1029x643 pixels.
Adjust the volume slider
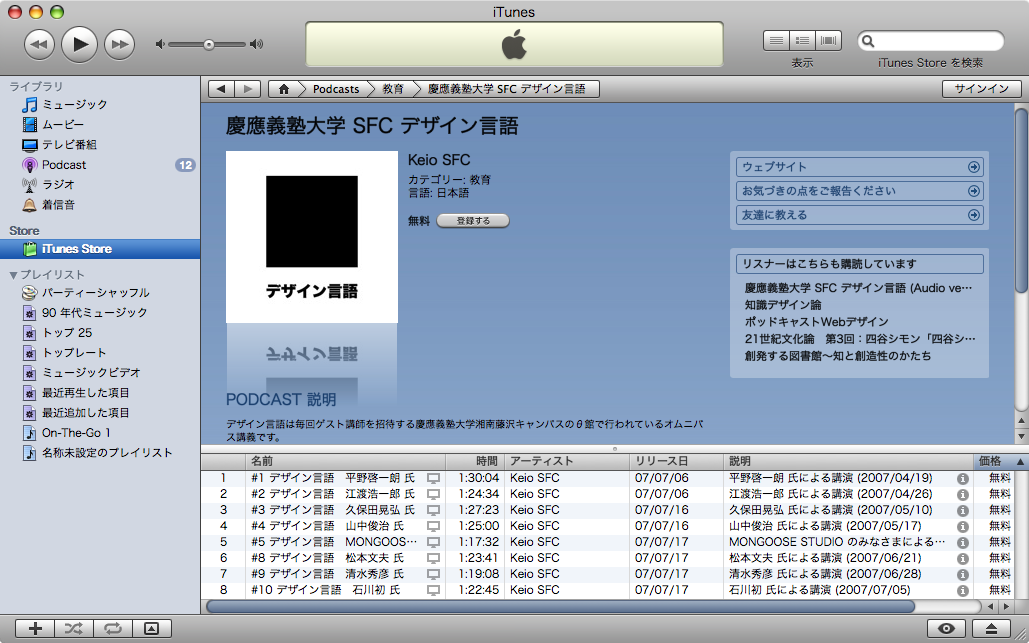[208, 44]
